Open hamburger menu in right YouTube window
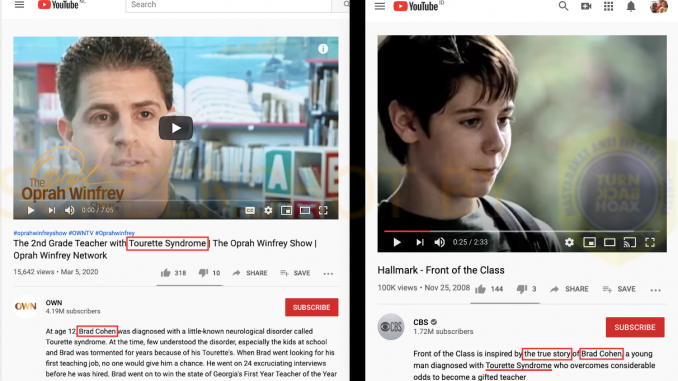Image resolution: width=678 pixels, height=381 pixels. pos(380,6)
